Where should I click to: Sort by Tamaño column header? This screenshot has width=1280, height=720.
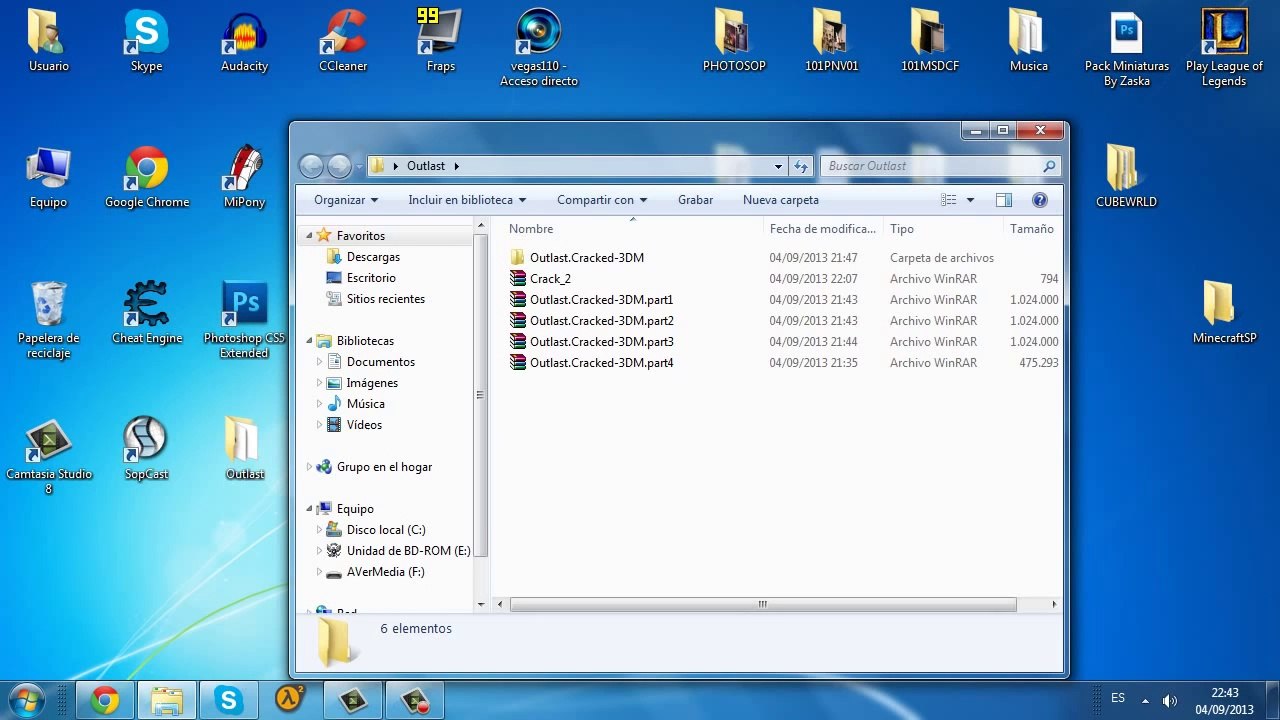coord(1032,229)
